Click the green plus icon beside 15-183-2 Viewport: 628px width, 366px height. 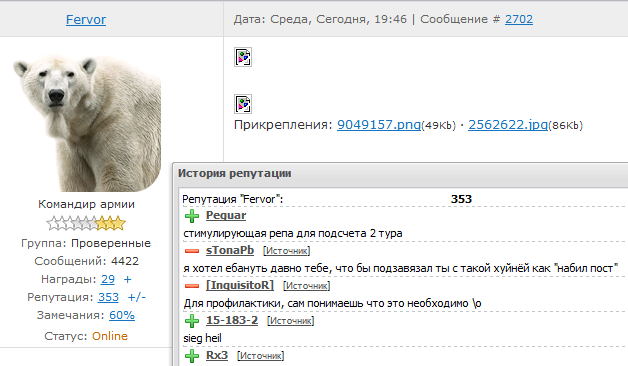click(x=192, y=321)
